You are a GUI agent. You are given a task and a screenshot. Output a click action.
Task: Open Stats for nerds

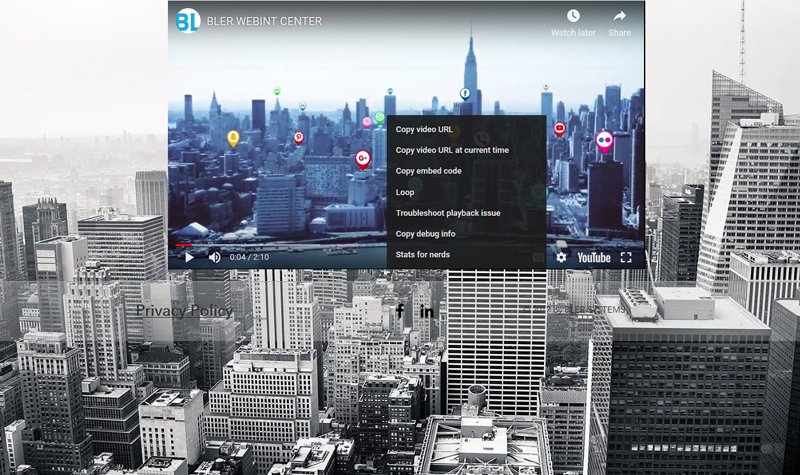point(422,255)
